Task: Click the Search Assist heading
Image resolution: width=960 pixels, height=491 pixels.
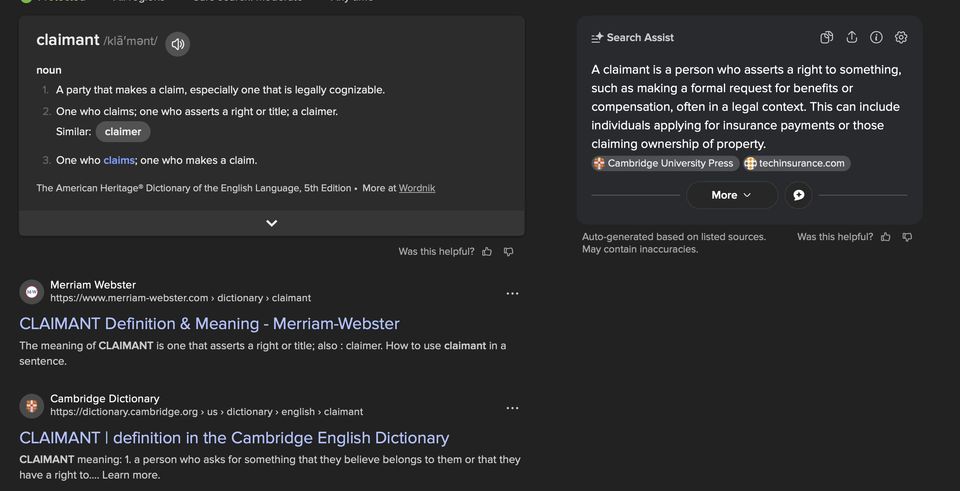Action: [640, 37]
